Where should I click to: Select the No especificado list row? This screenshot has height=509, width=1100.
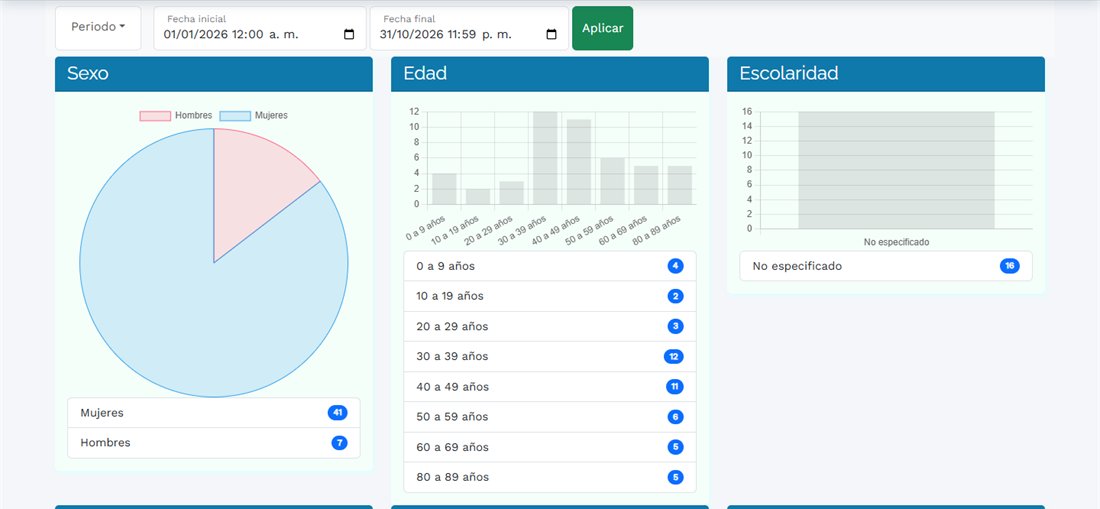point(886,266)
